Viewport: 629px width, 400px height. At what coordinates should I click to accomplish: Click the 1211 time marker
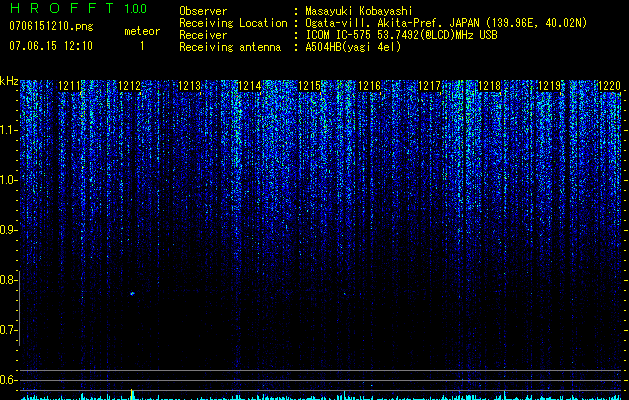pos(69,86)
